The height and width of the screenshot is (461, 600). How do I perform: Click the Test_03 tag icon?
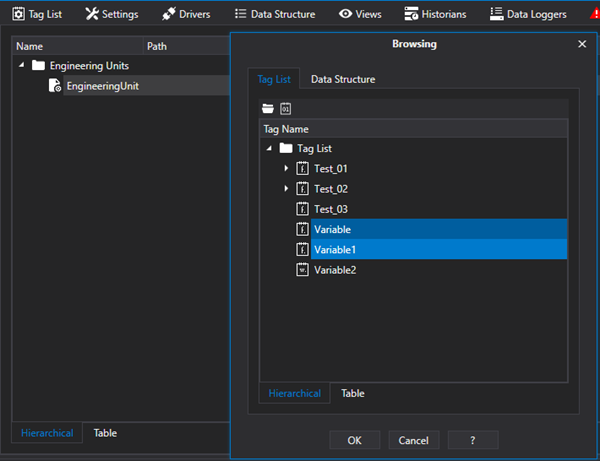tap(302, 209)
